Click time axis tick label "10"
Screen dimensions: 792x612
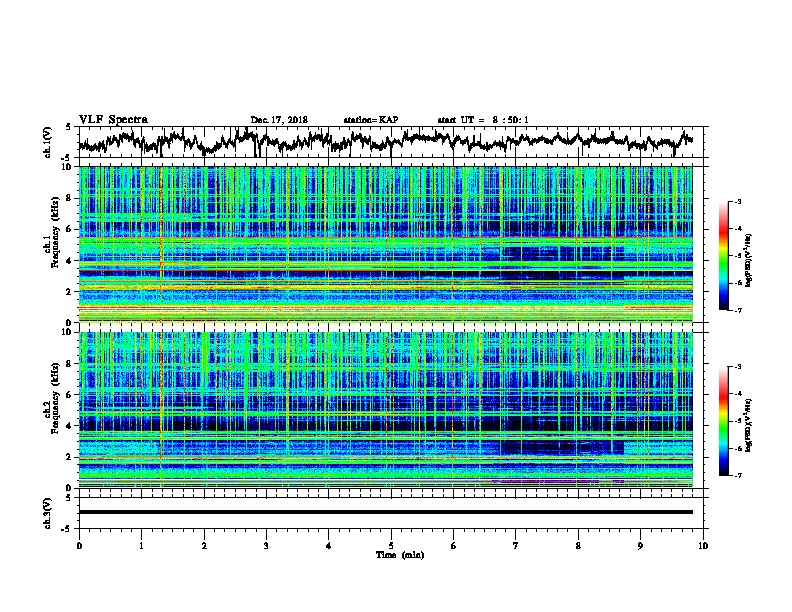pyautogui.click(x=703, y=546)
